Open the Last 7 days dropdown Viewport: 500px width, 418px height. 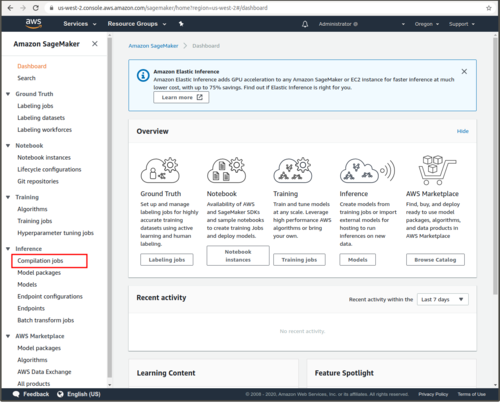point(443,299)
